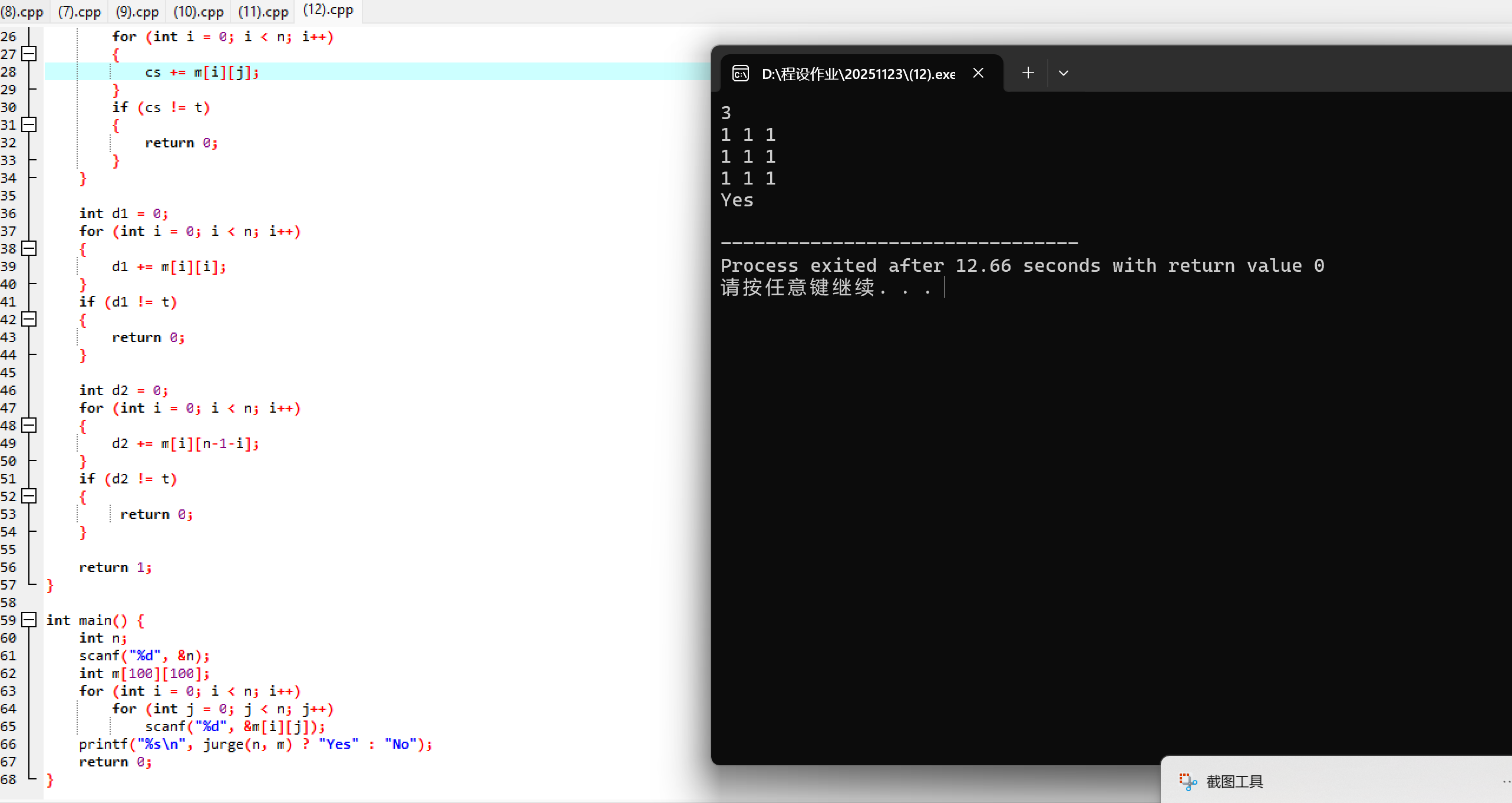Collapse the fold marker on line 42
The height and width of the screenshot is (803, 1512).
pyautogui.click(x=29, y=320)
